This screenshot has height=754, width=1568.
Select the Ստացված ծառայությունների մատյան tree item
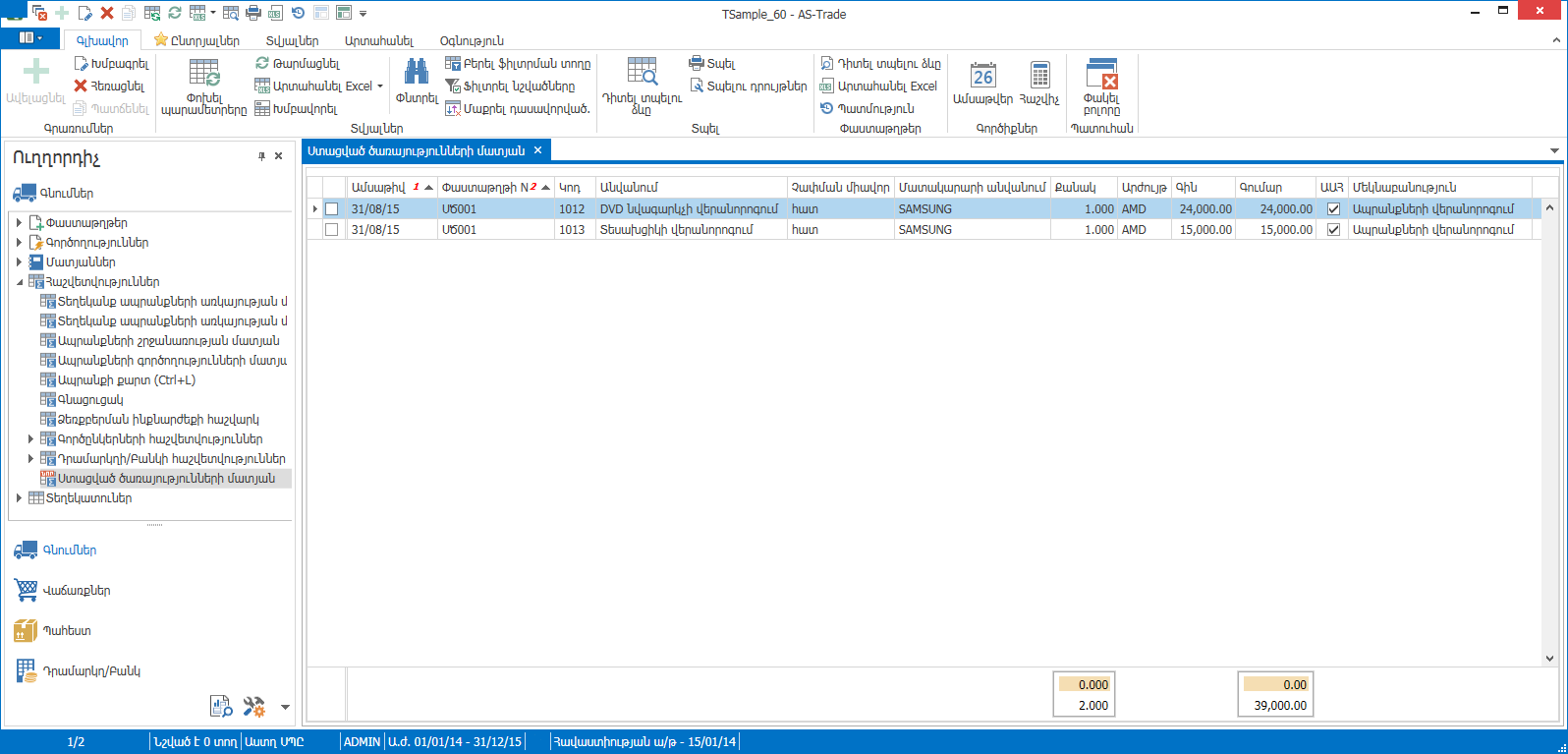(166, 479)
